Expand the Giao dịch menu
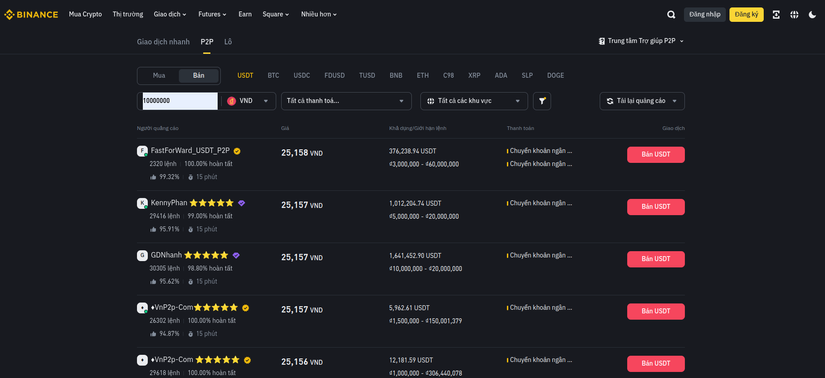 (x=170, y=14)
